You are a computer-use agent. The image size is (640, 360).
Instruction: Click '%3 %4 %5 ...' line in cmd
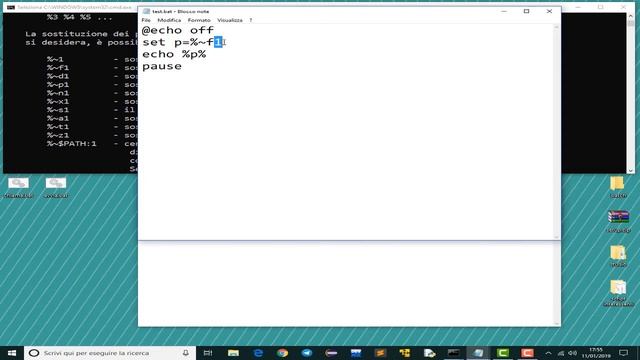click(79, 17)
